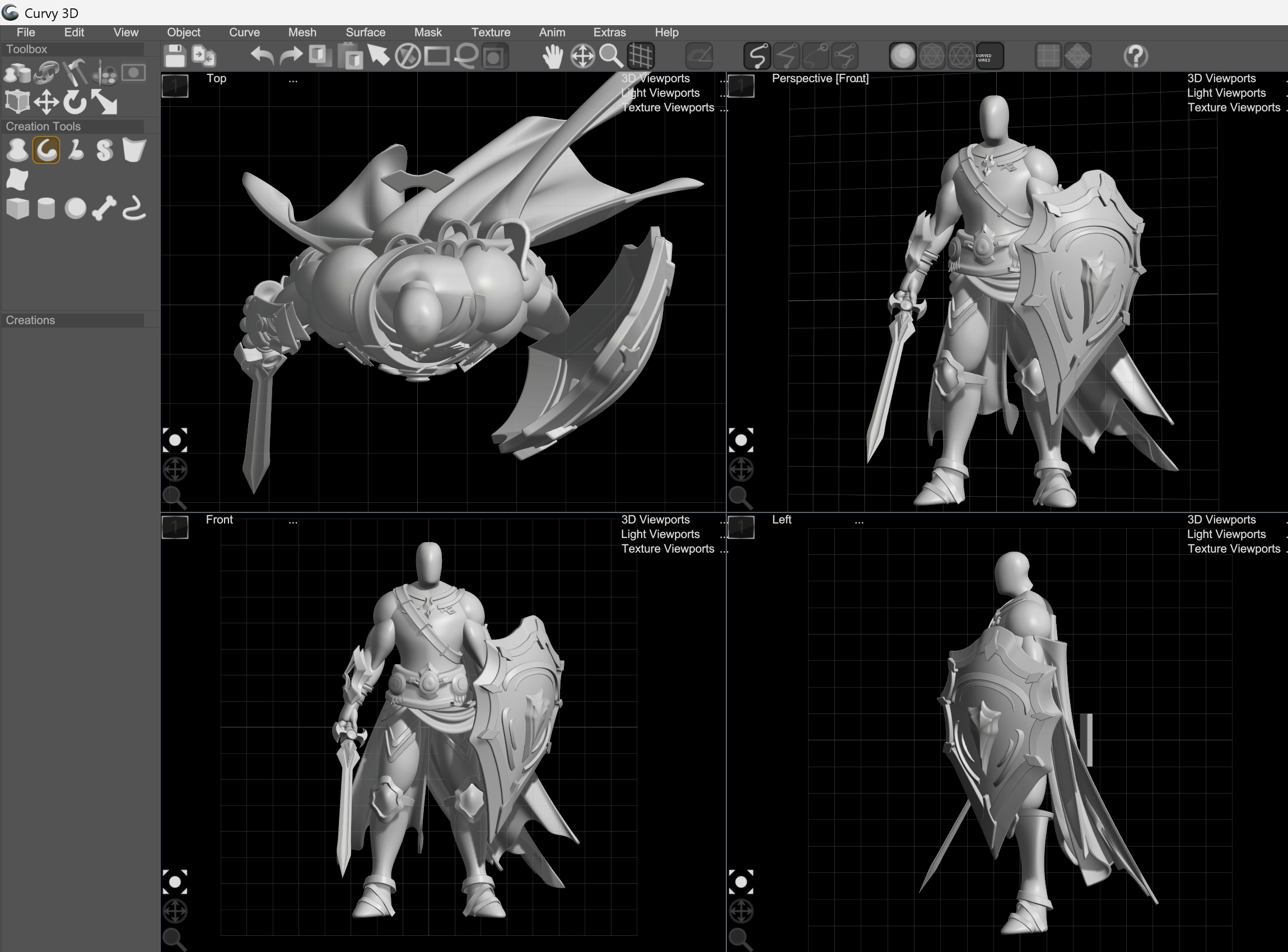Viewport: 1288px width, 952px height.
Task: Create a cube primitive
Action: [17, 208]
